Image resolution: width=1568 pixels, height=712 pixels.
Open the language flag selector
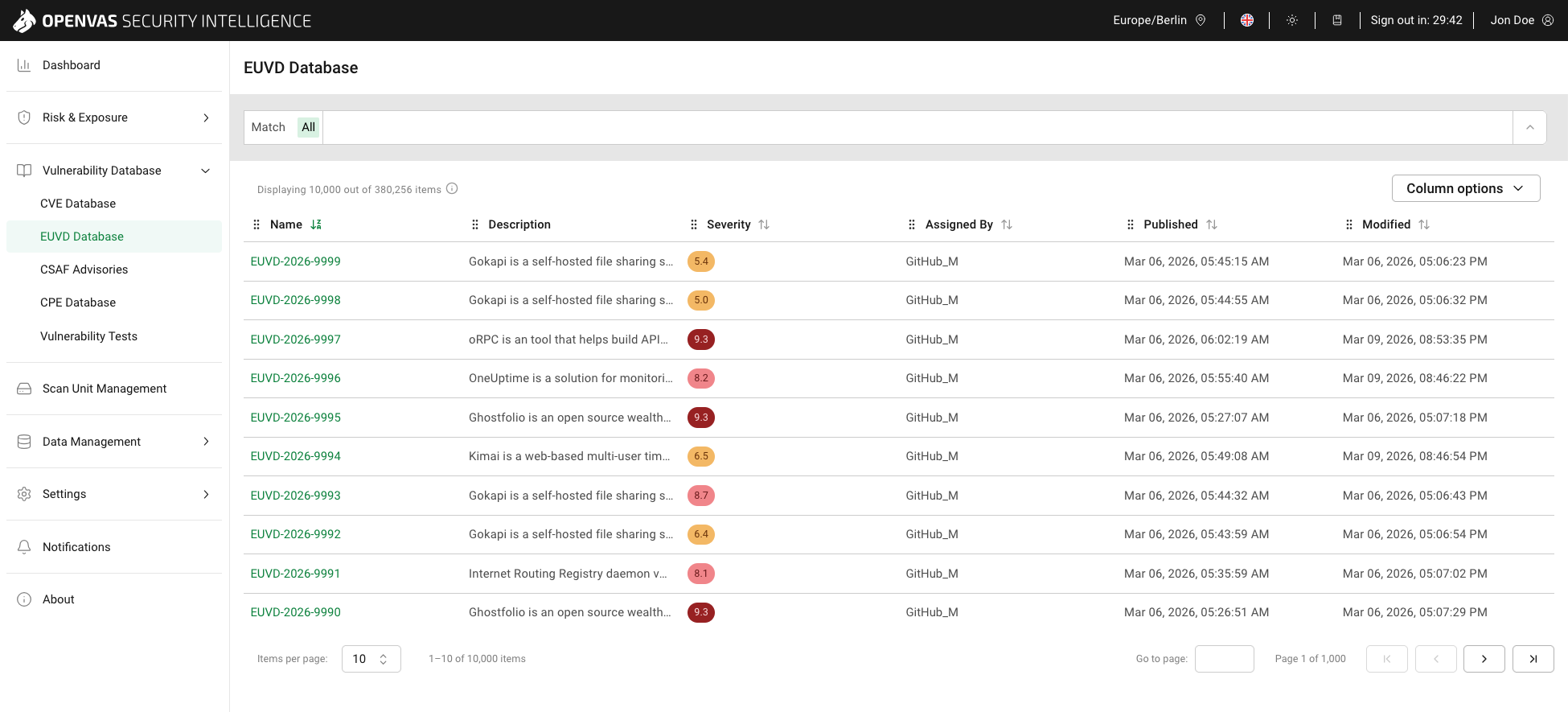[1246, 20]
